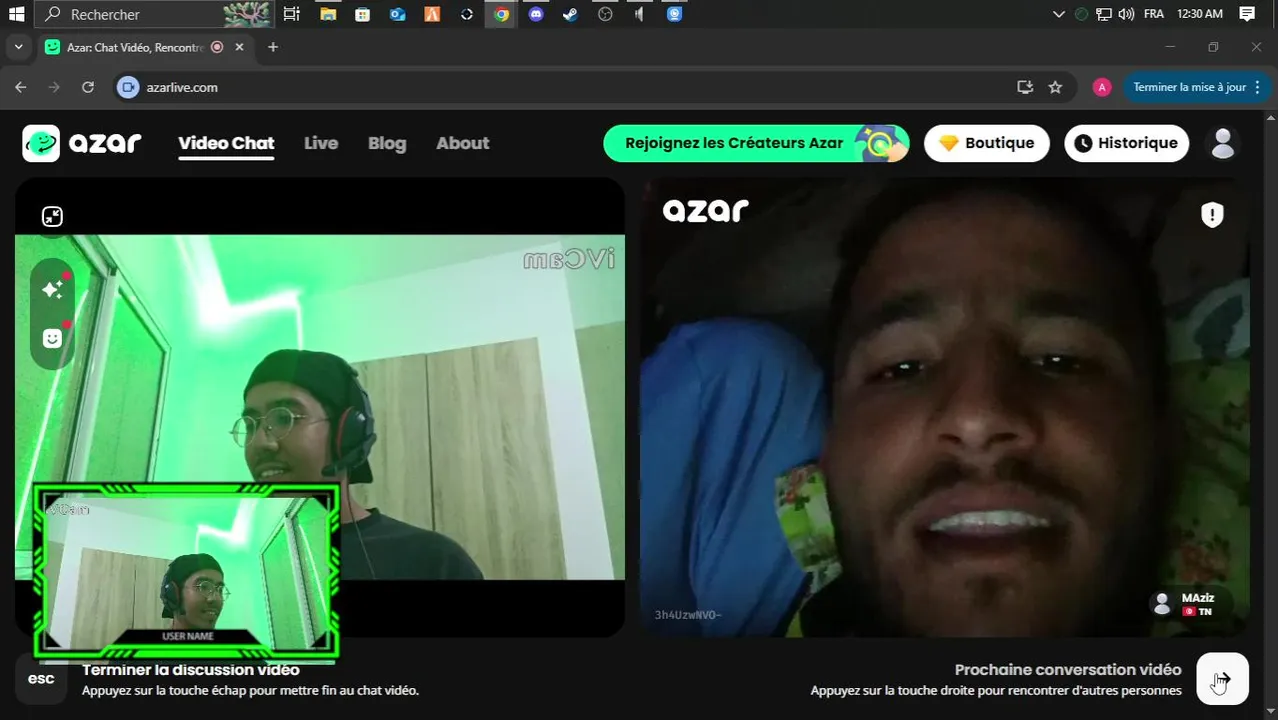The width and height of the screenshot is (1278, 720).
Task: Open the network icon in the system tray
Action: (1103, 14)
